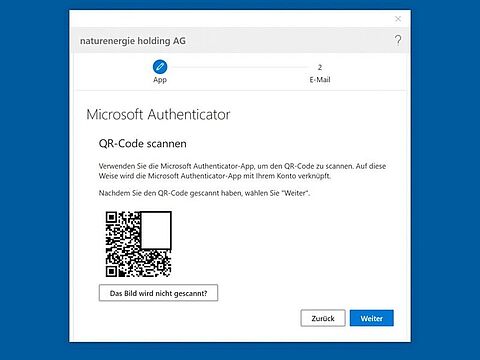Click the QR code image
The height and width of the screenshot is (360, 480).
[138, 244]
